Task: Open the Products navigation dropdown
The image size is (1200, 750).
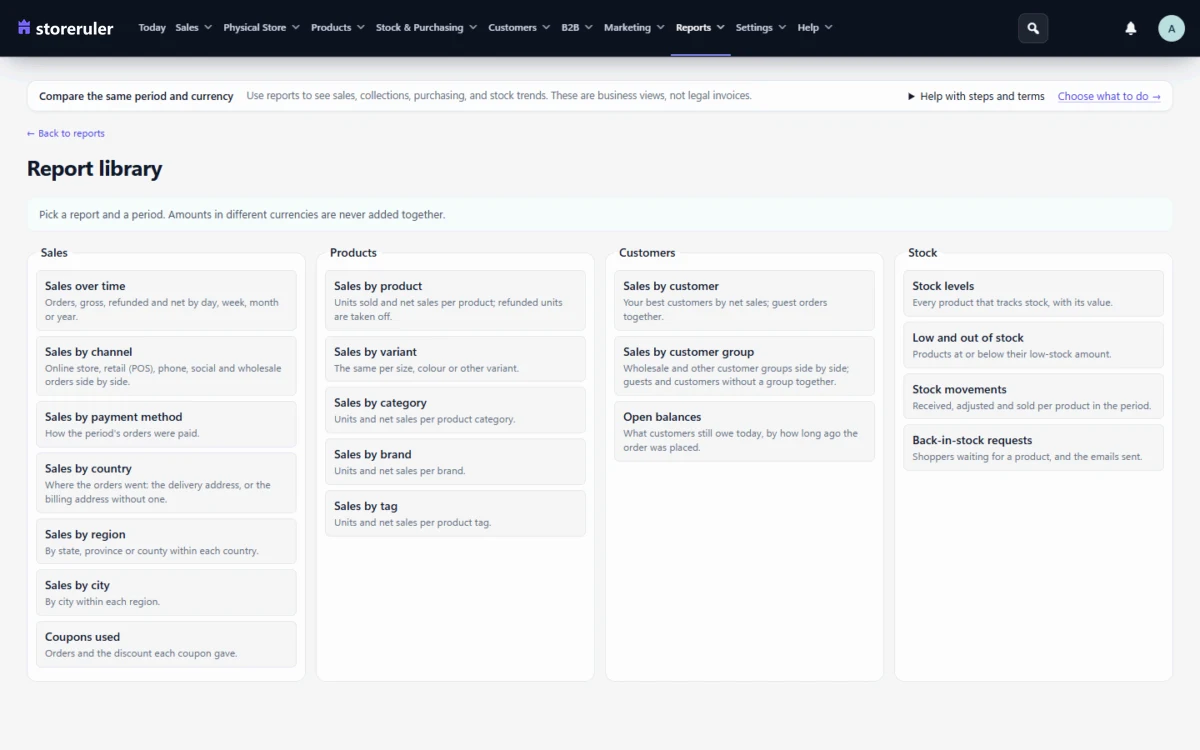Action: pyautogui.click(x=337, y=28)
